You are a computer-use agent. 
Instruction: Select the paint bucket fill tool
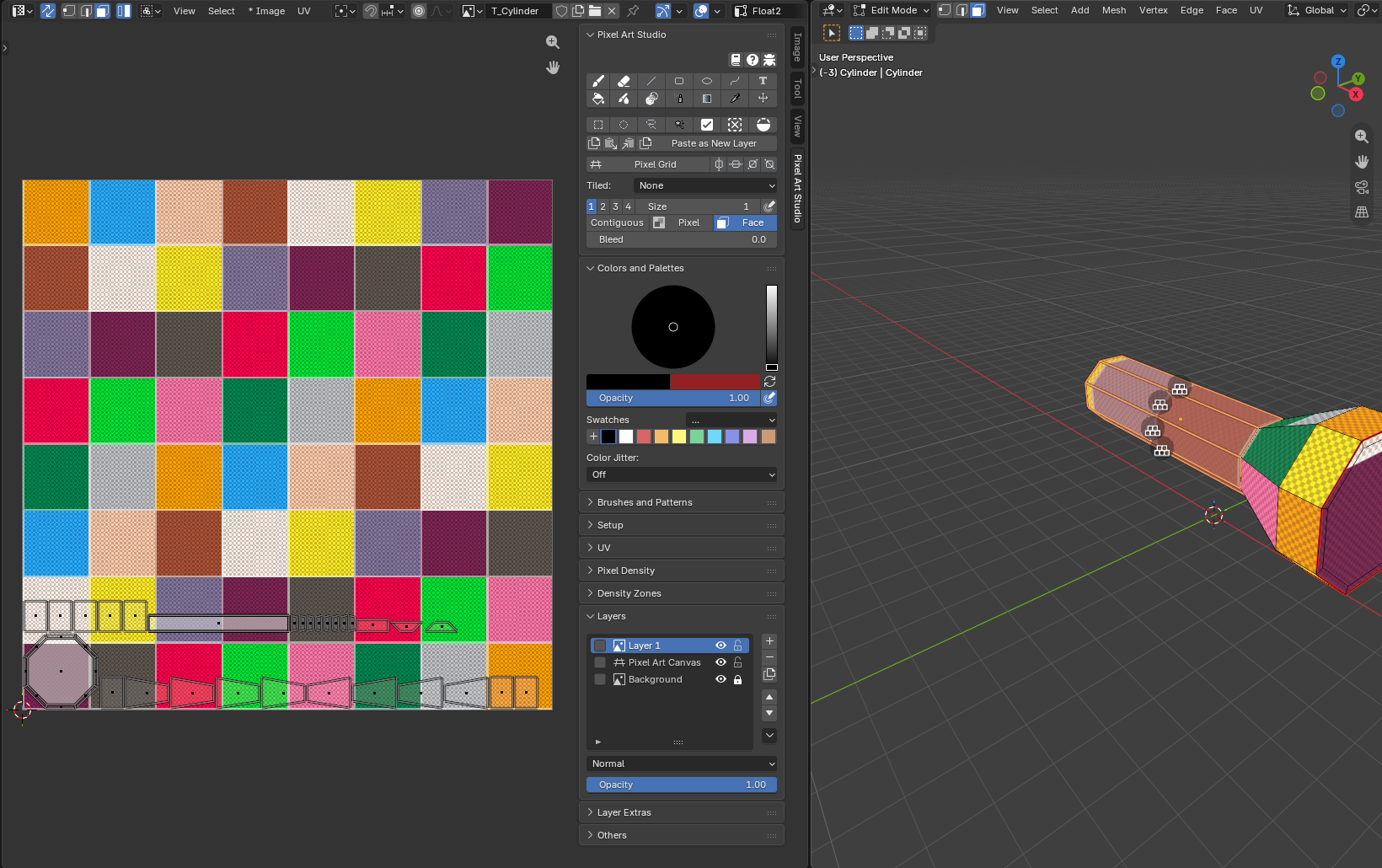coord(598,99)
